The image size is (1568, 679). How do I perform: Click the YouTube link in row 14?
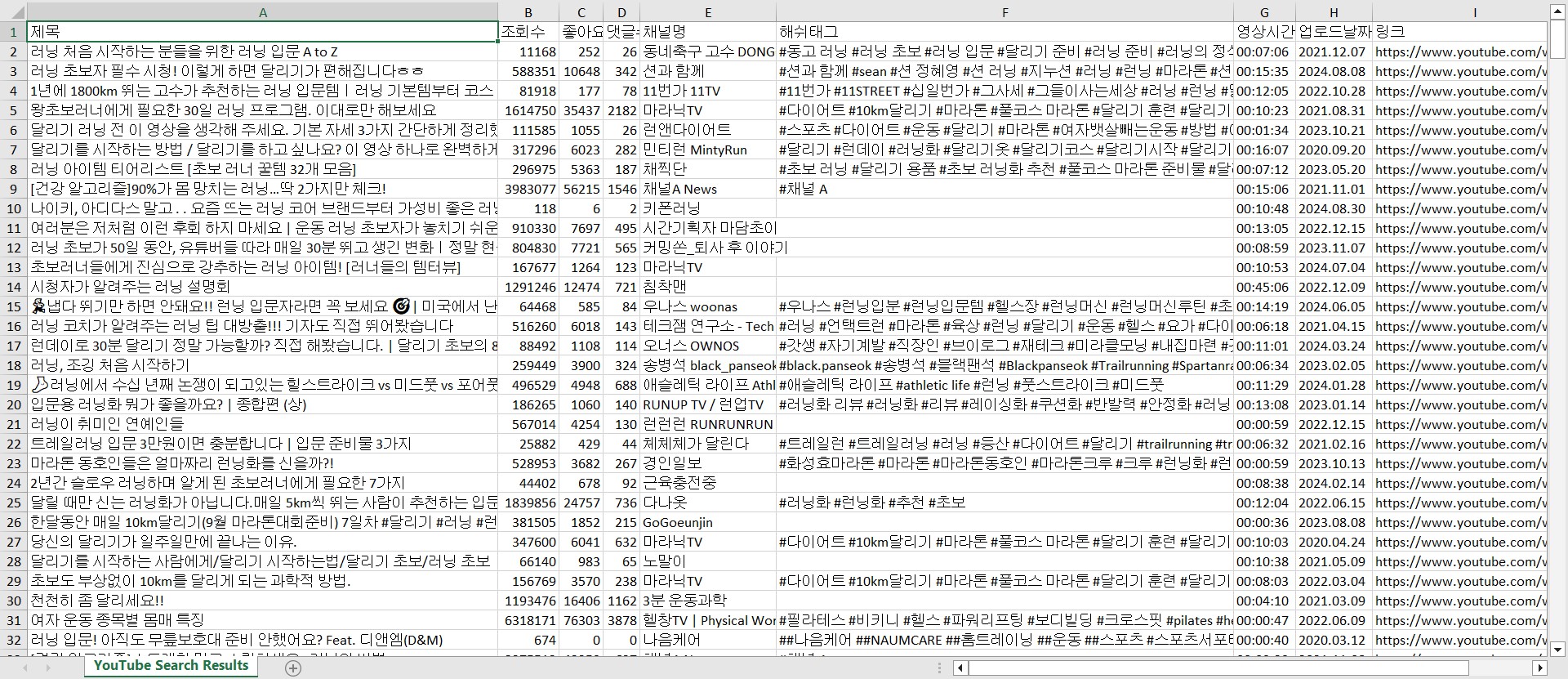pos(1459,287)
